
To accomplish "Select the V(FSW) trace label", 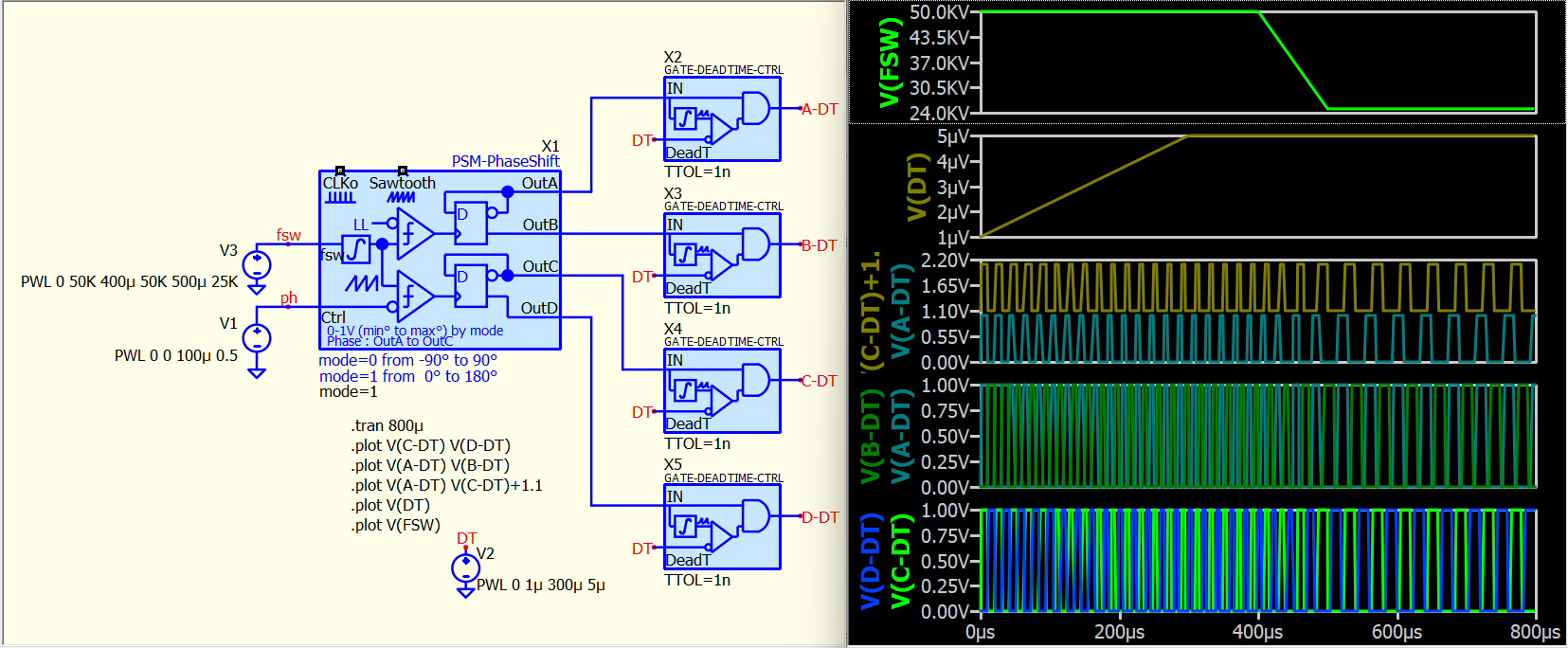I will 889,63.
